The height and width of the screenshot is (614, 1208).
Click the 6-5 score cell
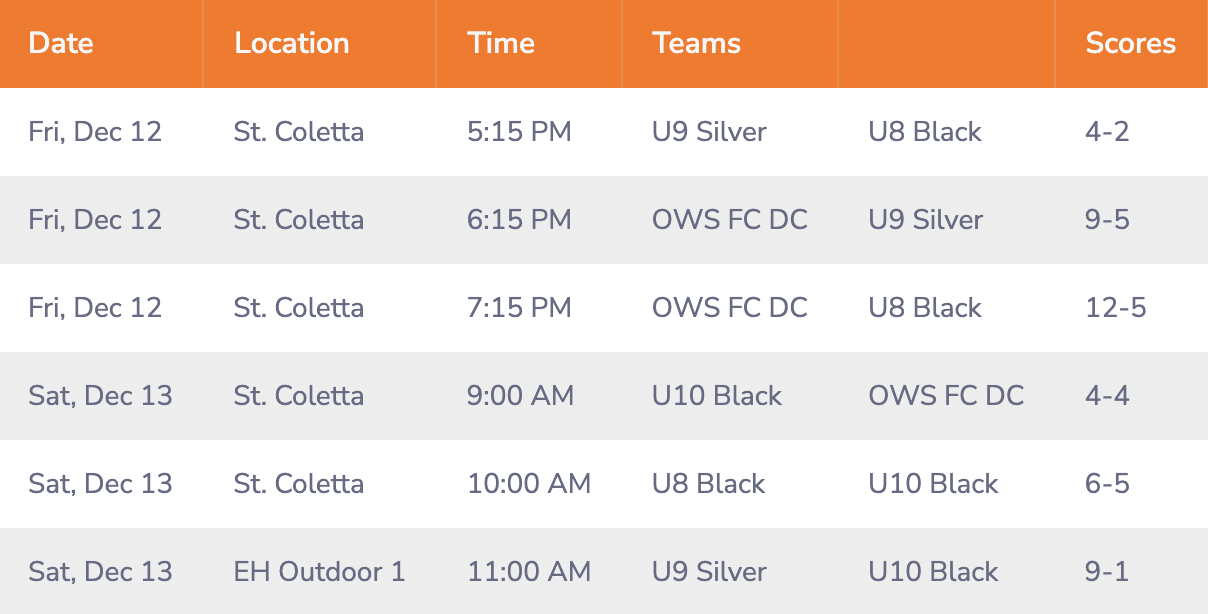pyautogui.click(x=1107, y=484)
